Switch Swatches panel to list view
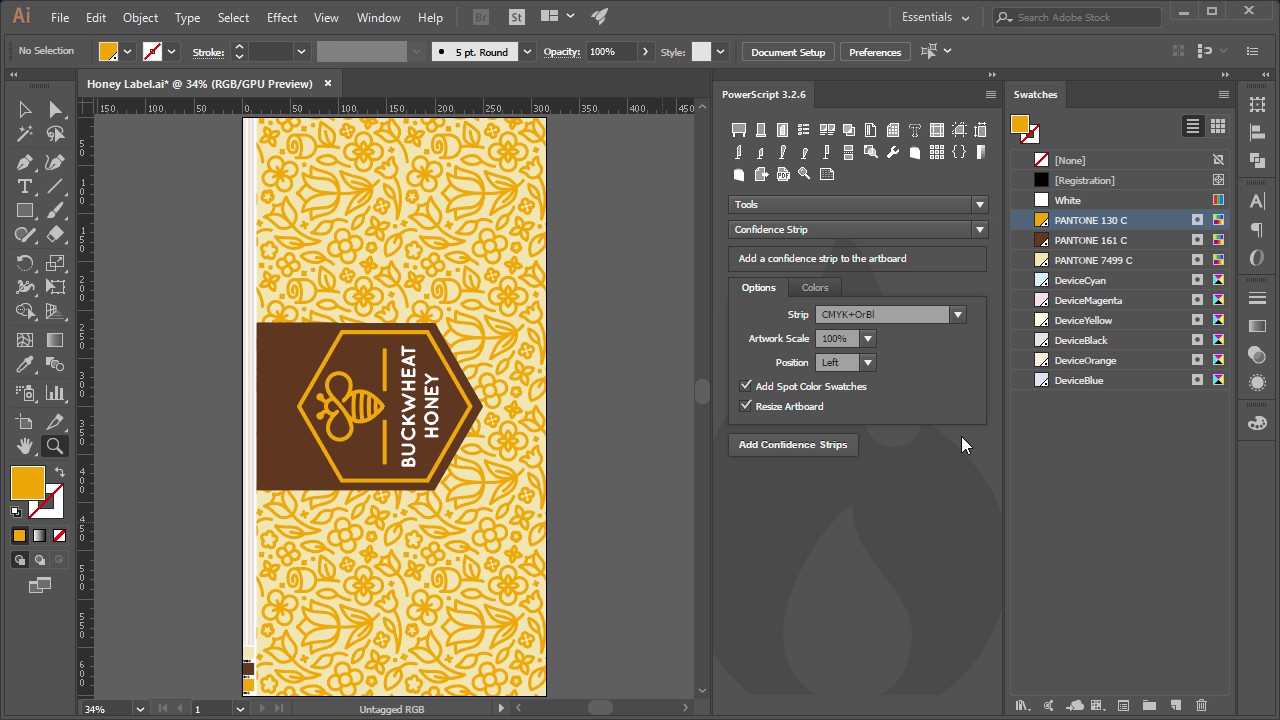The height and width of the screenshot is (720, 1280). (1193, 126)
